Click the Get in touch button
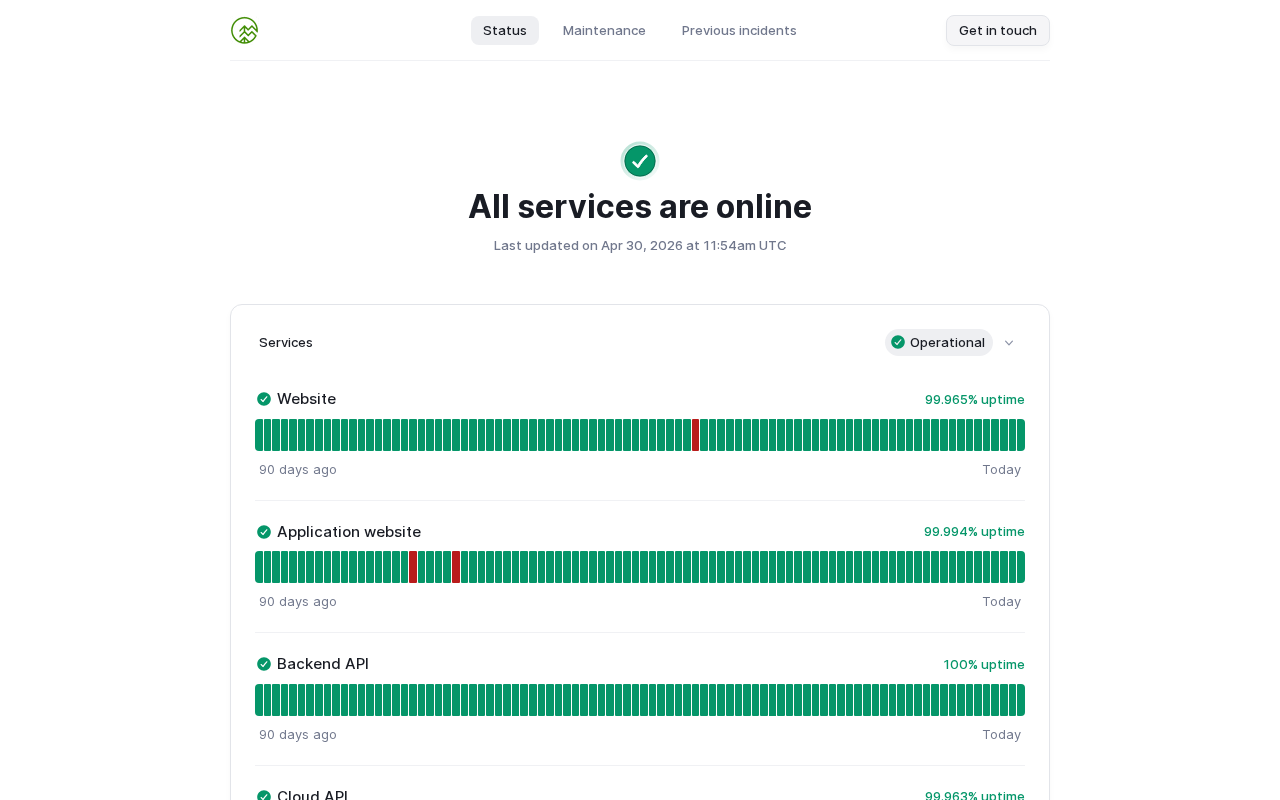The width and height of the screenshot is (1280, 800). pos(998,30)
